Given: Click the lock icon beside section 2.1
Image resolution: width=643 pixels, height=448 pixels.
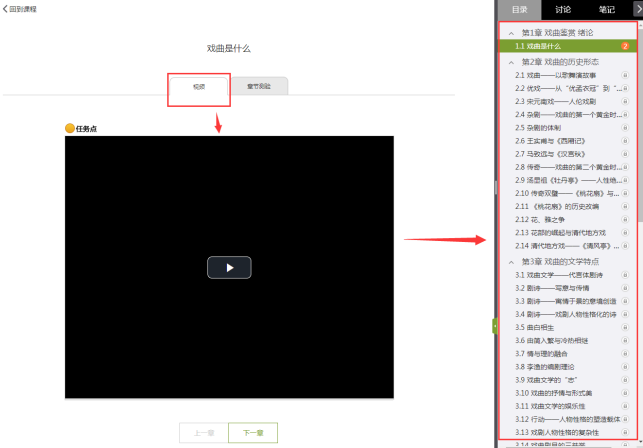Looking at the screenshot, I should 625,75.
